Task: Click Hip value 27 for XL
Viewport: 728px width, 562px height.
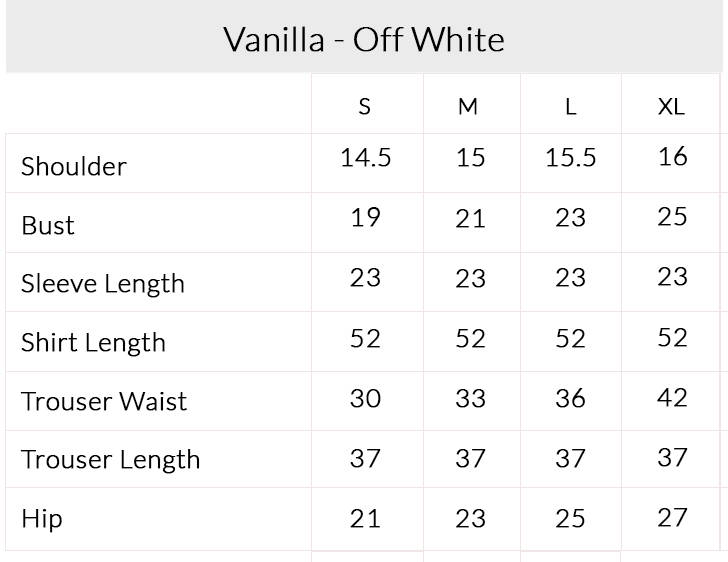Action: point(672,517)
